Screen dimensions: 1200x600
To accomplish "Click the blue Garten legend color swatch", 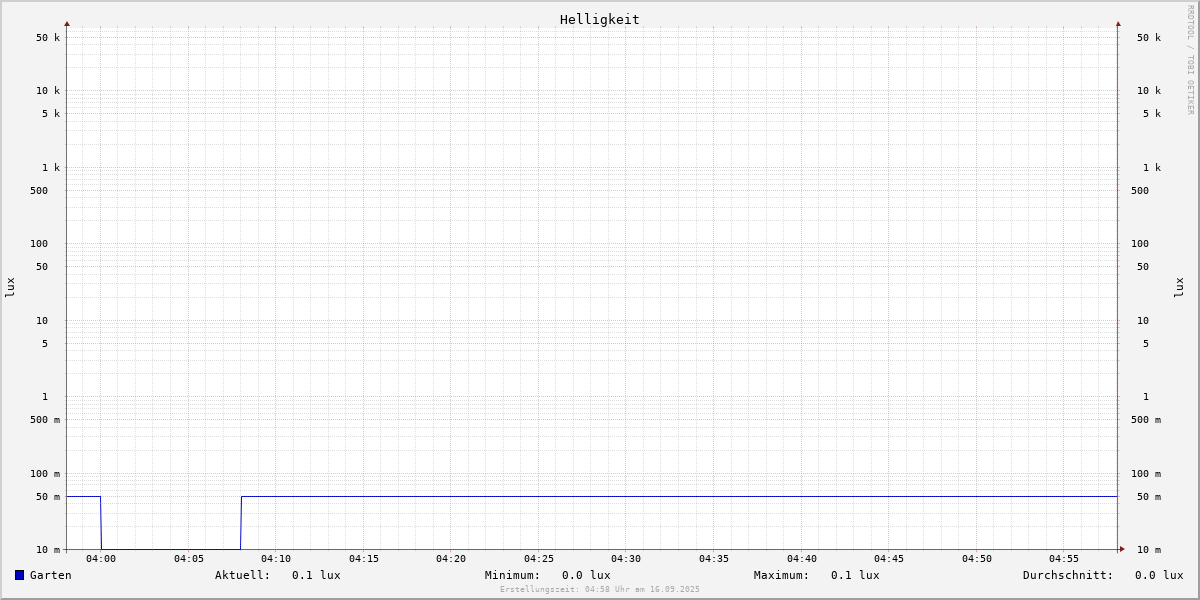I will [19, 575].
